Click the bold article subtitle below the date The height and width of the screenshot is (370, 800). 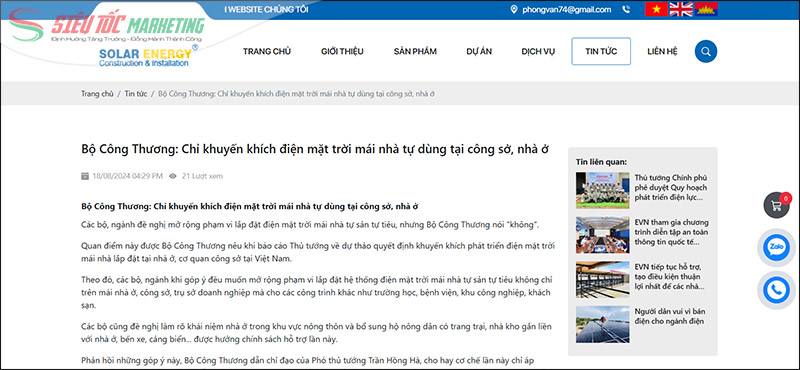(249, 206)
